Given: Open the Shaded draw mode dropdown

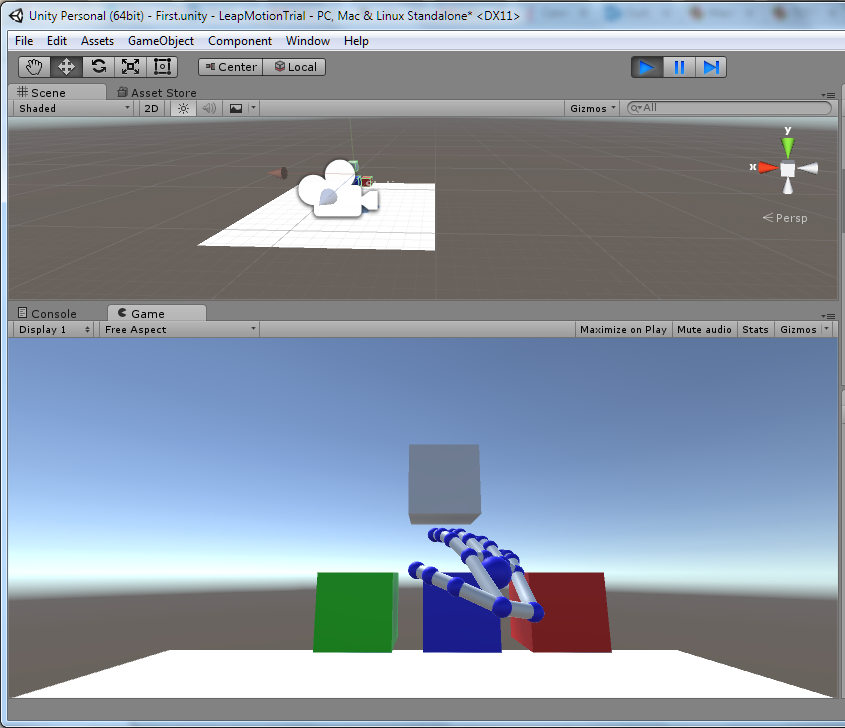Looking at the screenshot, I should point(74,108).
